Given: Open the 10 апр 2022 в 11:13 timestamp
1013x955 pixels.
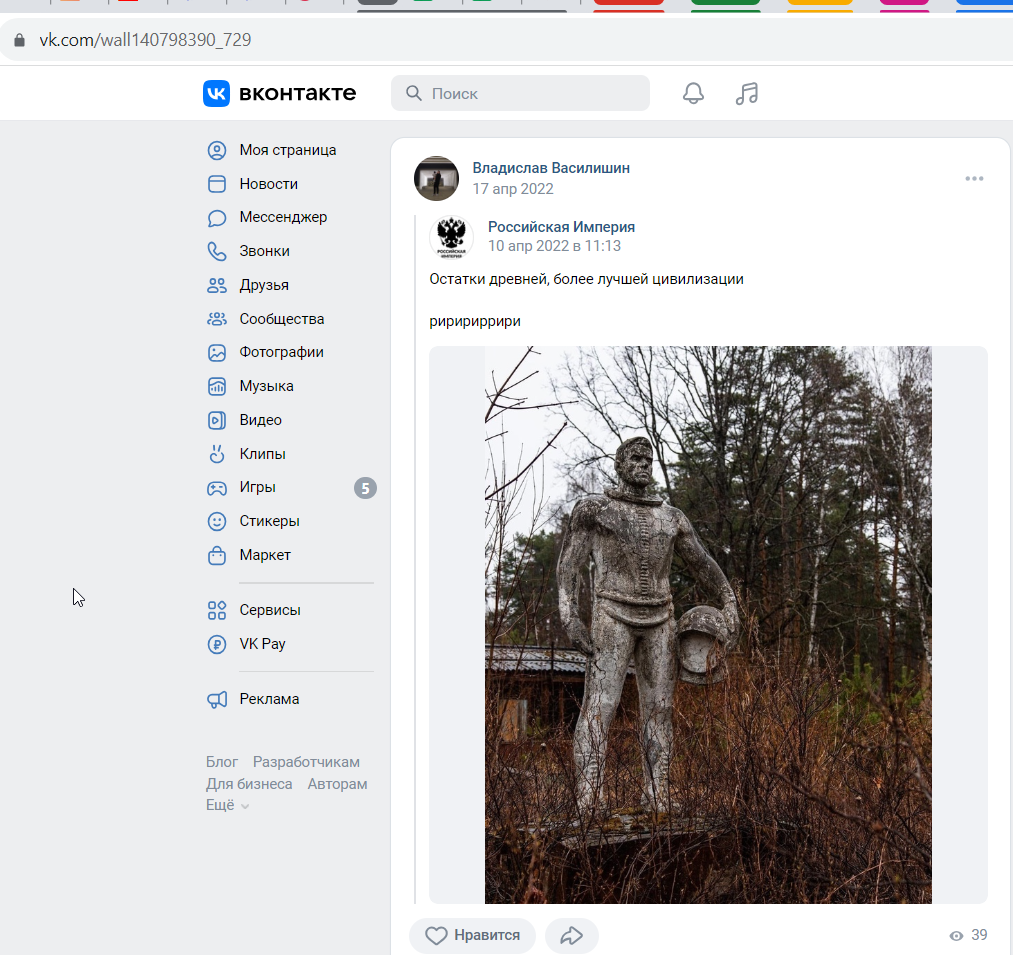Looking at the screenshot, I should 554,246.
